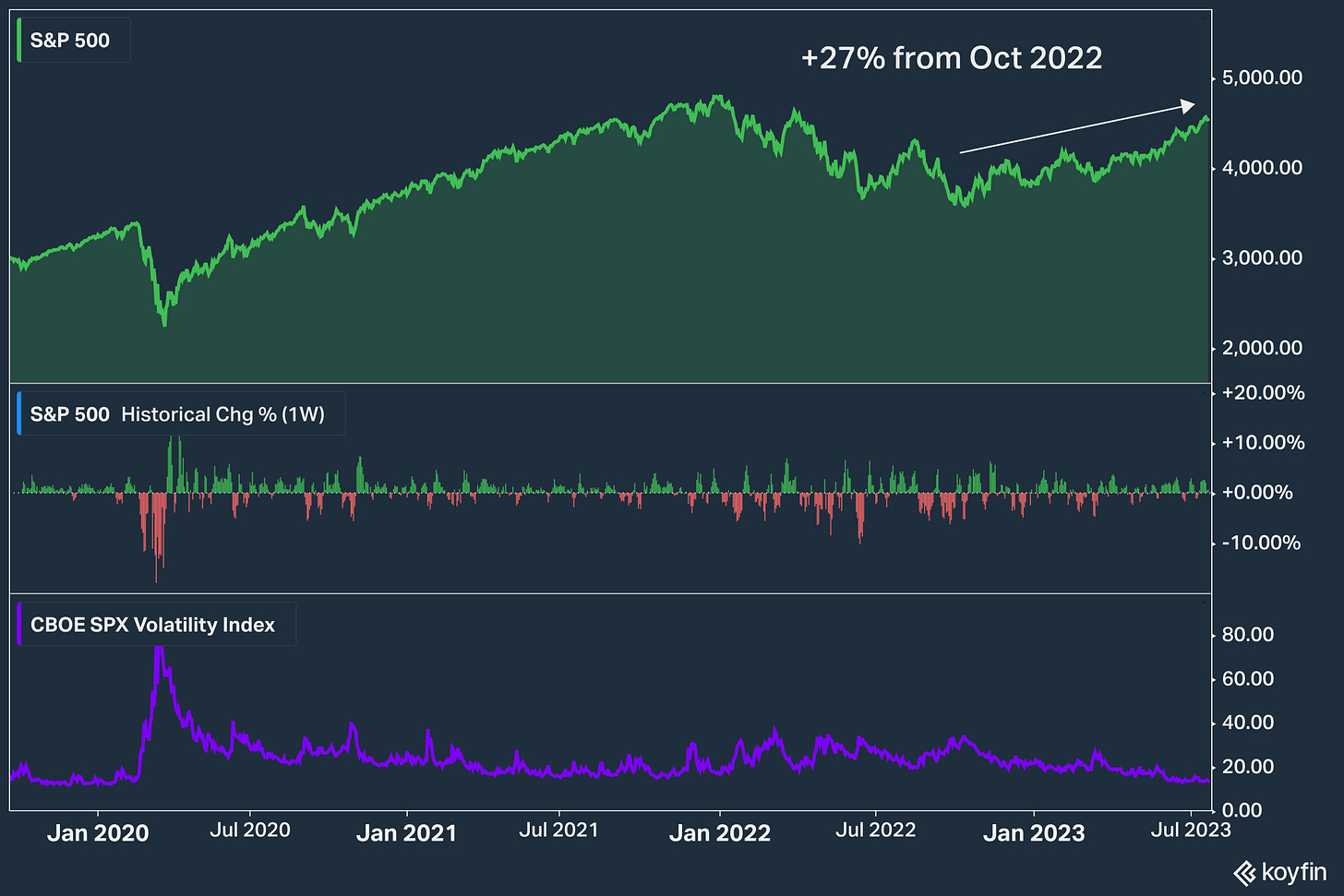Click the Jul 2020 date label
Screen dimensions: 1344x896
coord(250,830)
